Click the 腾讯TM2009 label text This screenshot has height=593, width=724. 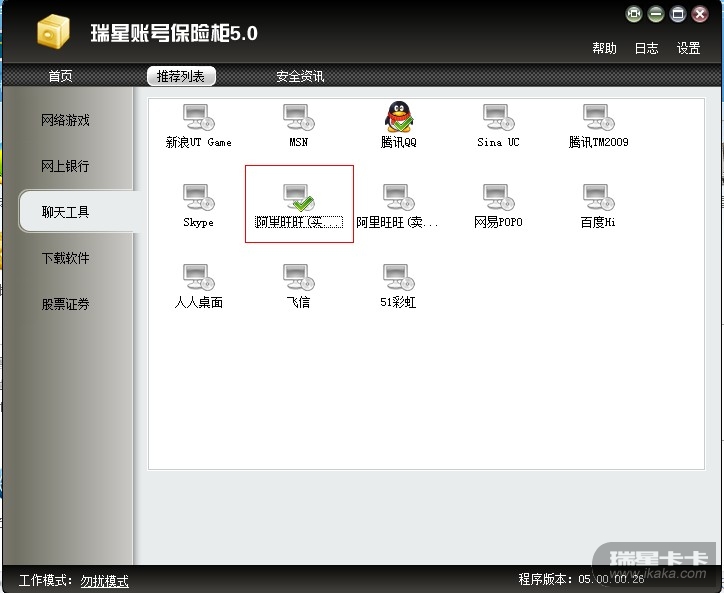tap(598, 142)
